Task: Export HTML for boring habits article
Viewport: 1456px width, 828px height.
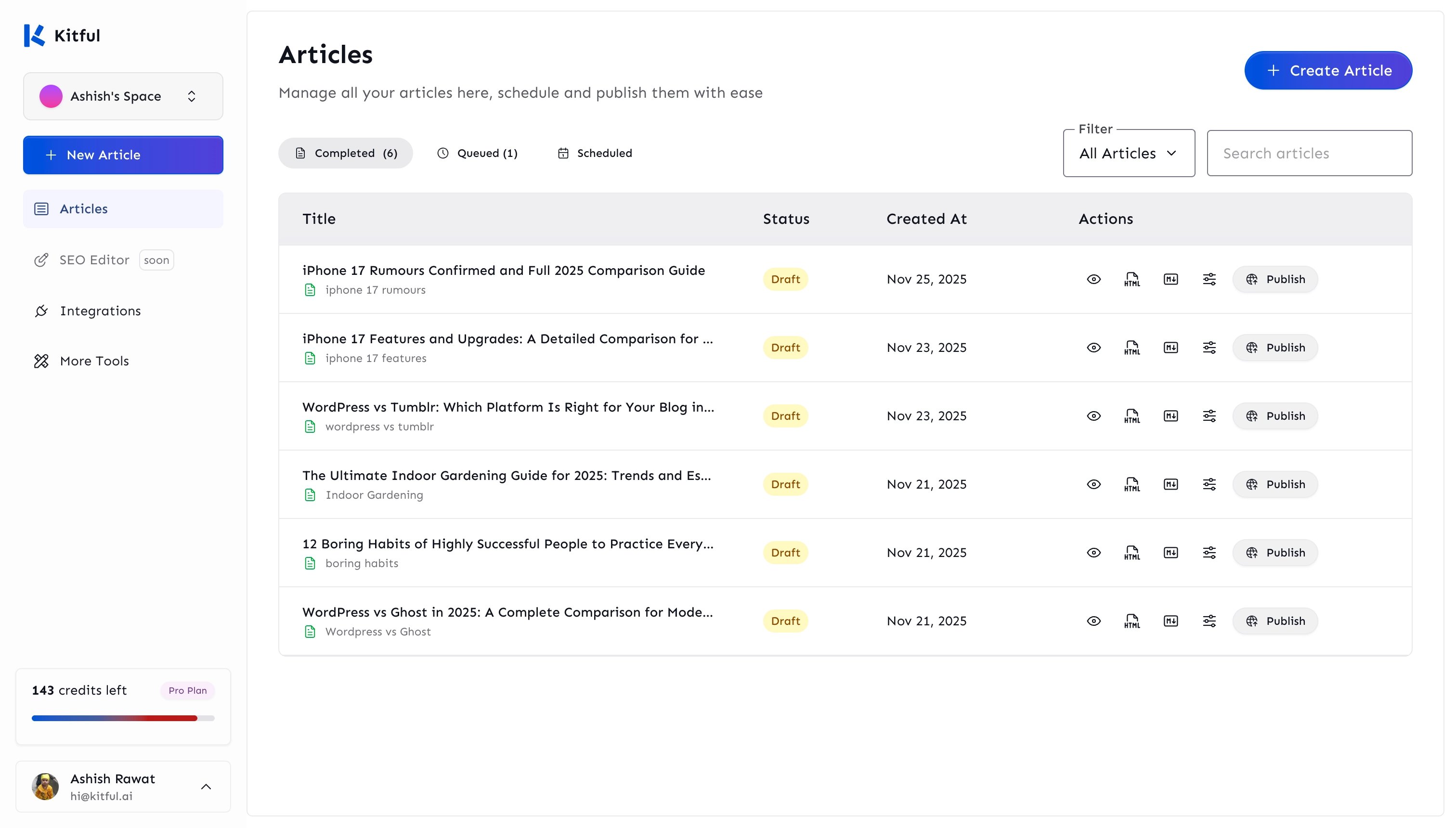Action: 1132,552
